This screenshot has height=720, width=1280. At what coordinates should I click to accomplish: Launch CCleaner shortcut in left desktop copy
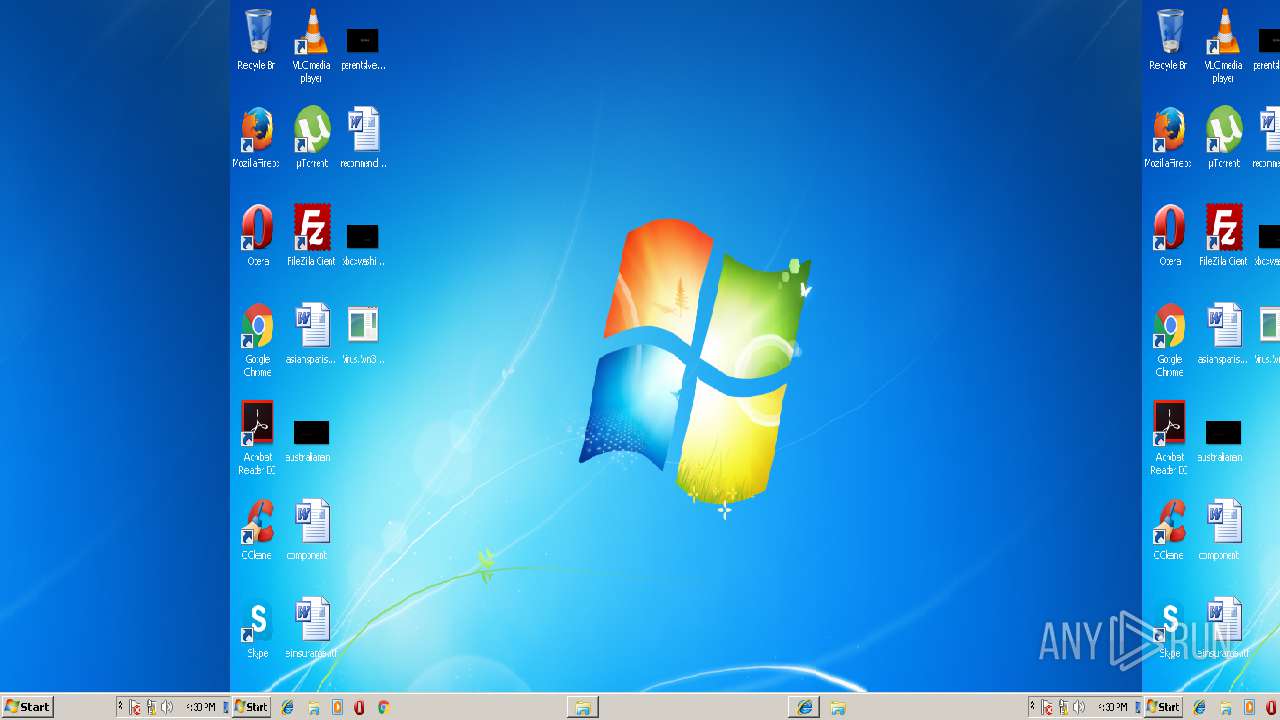tap(257, 530)
